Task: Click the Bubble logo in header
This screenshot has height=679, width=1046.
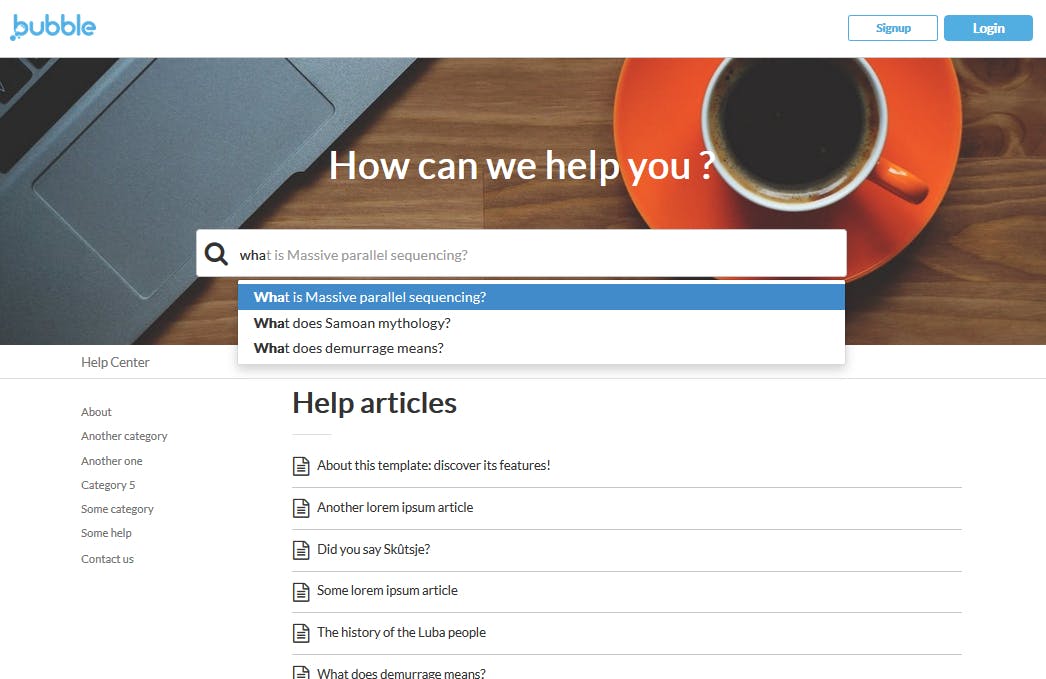Action: click(54, 27)
